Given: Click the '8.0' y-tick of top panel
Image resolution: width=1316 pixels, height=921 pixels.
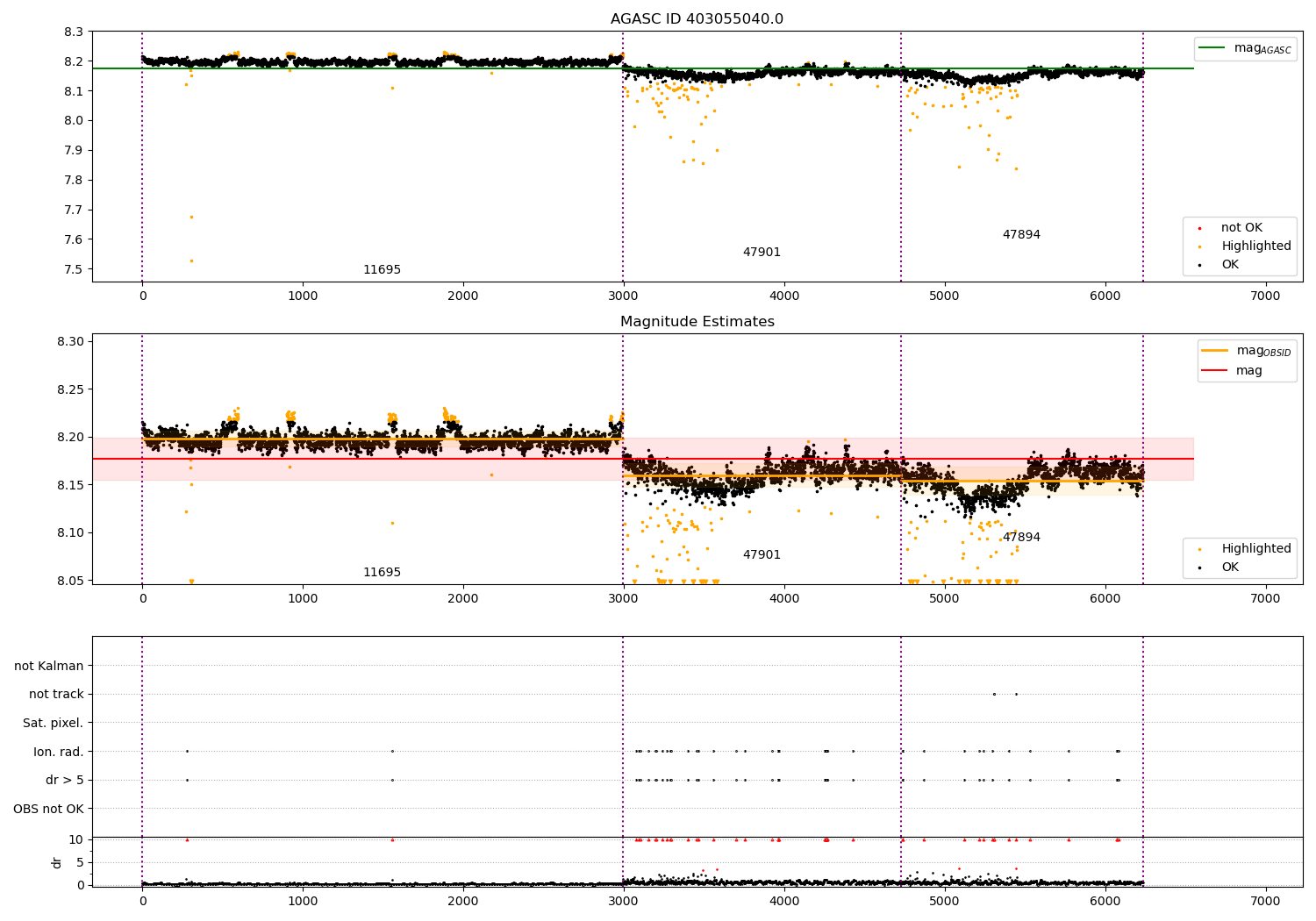Looking at the screenshot, I should (74, 121).
